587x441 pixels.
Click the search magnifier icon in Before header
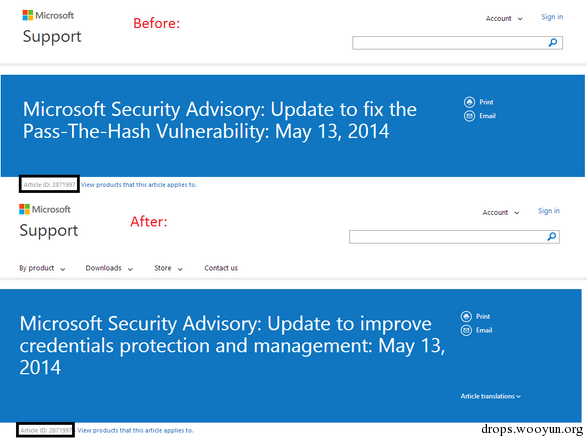553,43
